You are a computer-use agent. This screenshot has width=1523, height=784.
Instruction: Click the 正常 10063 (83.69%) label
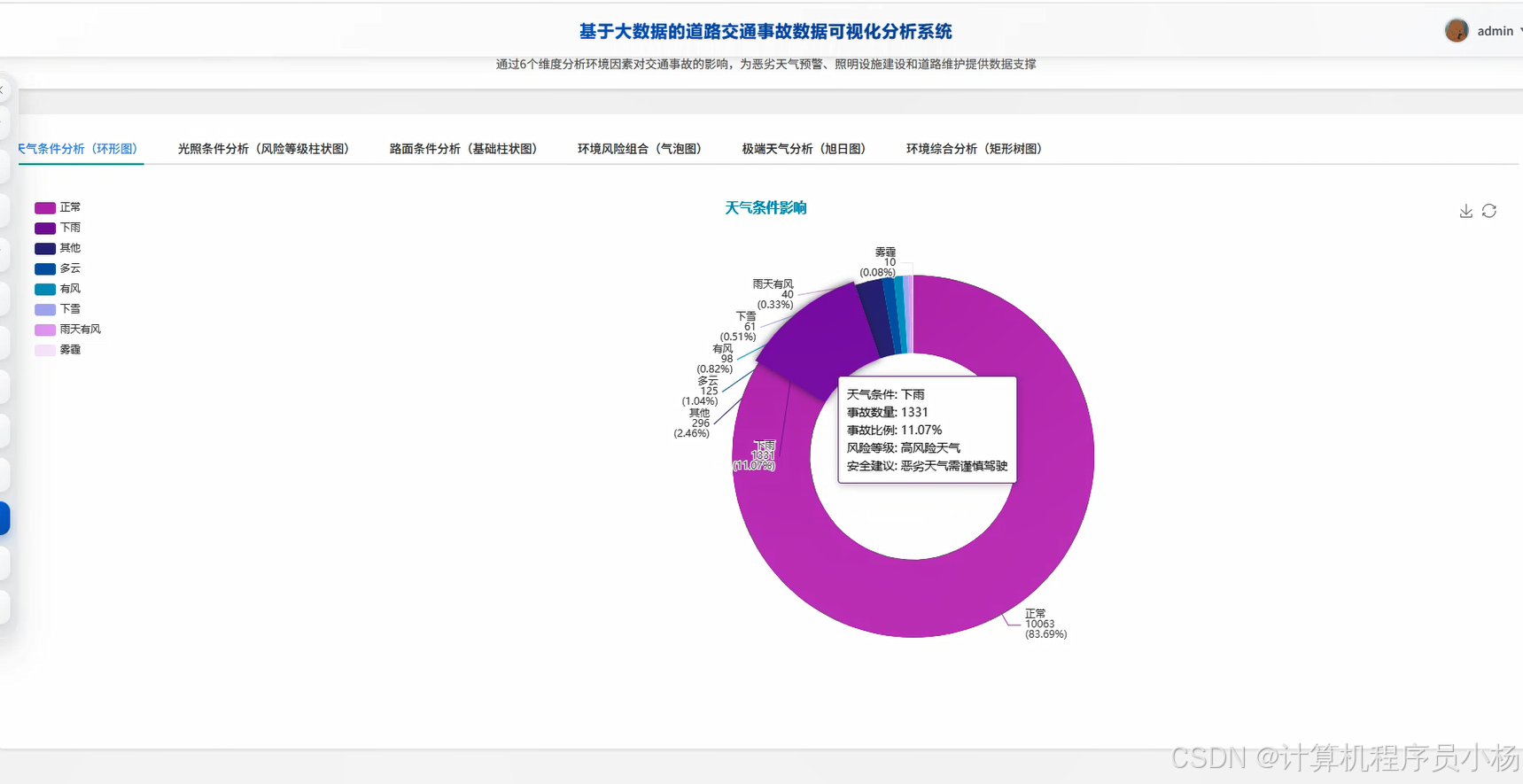point(1045,624)
